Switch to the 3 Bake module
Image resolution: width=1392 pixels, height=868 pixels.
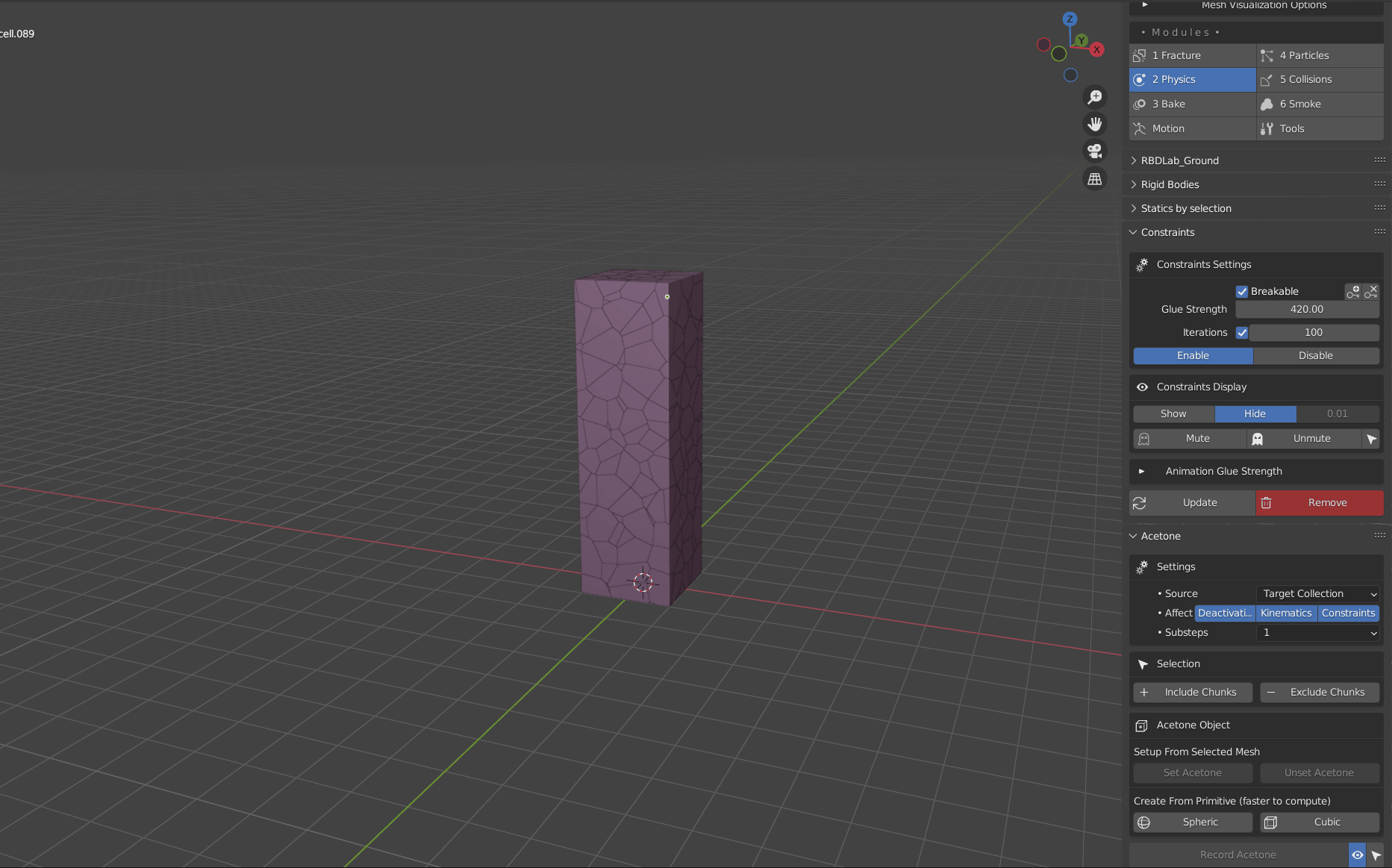pyautogui.click(x=1193, y=104)
